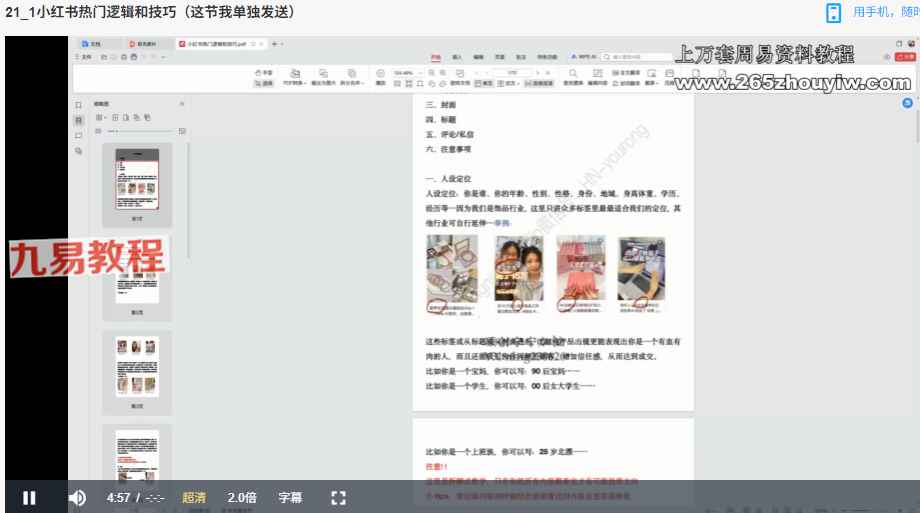Switch to the 稻壳素材 tab
Screen dimensions: 920x513
(x=143, y=44)
